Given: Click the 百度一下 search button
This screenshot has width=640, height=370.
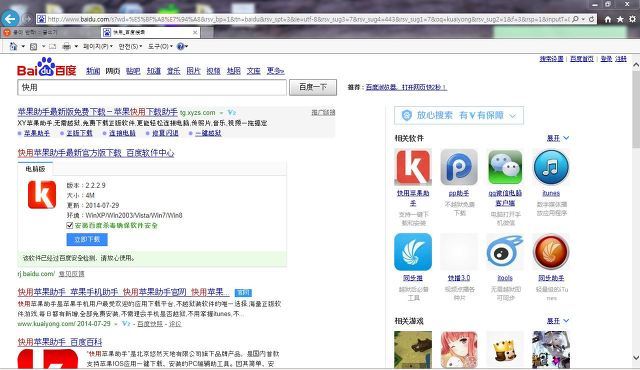Looking at the screenshot, I should 313,87.
